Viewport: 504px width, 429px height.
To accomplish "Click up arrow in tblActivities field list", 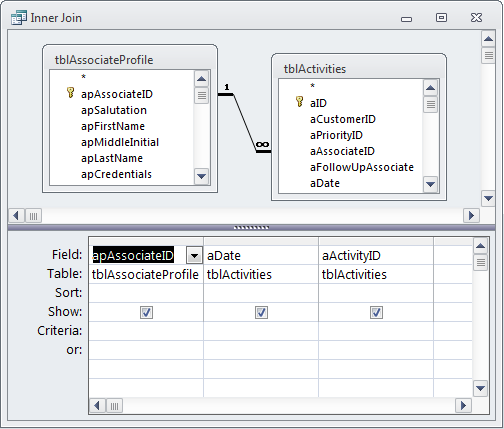I will click(430, 88).
